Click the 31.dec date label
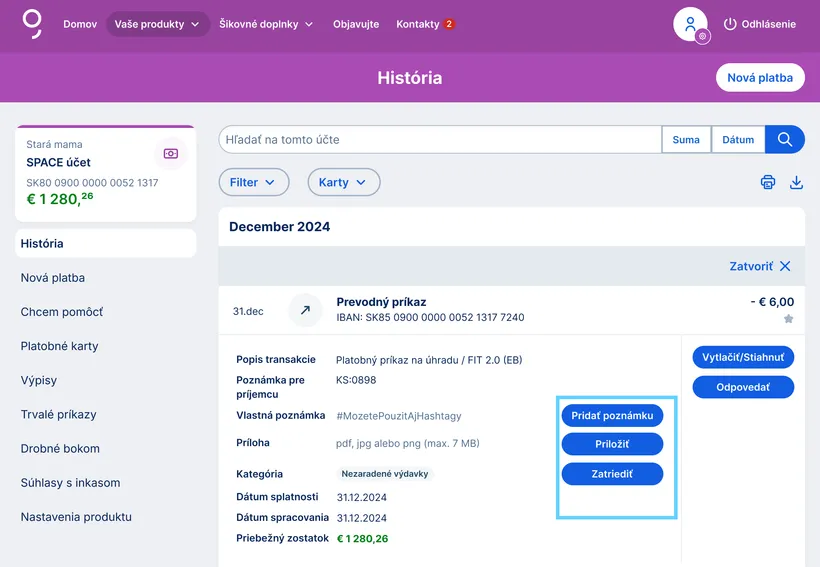This screenshot has width=820, height=567. pos(248,311)
